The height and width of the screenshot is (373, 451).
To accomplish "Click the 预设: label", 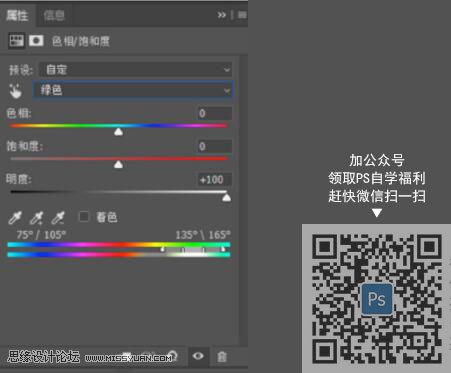I will click(21, 70).
